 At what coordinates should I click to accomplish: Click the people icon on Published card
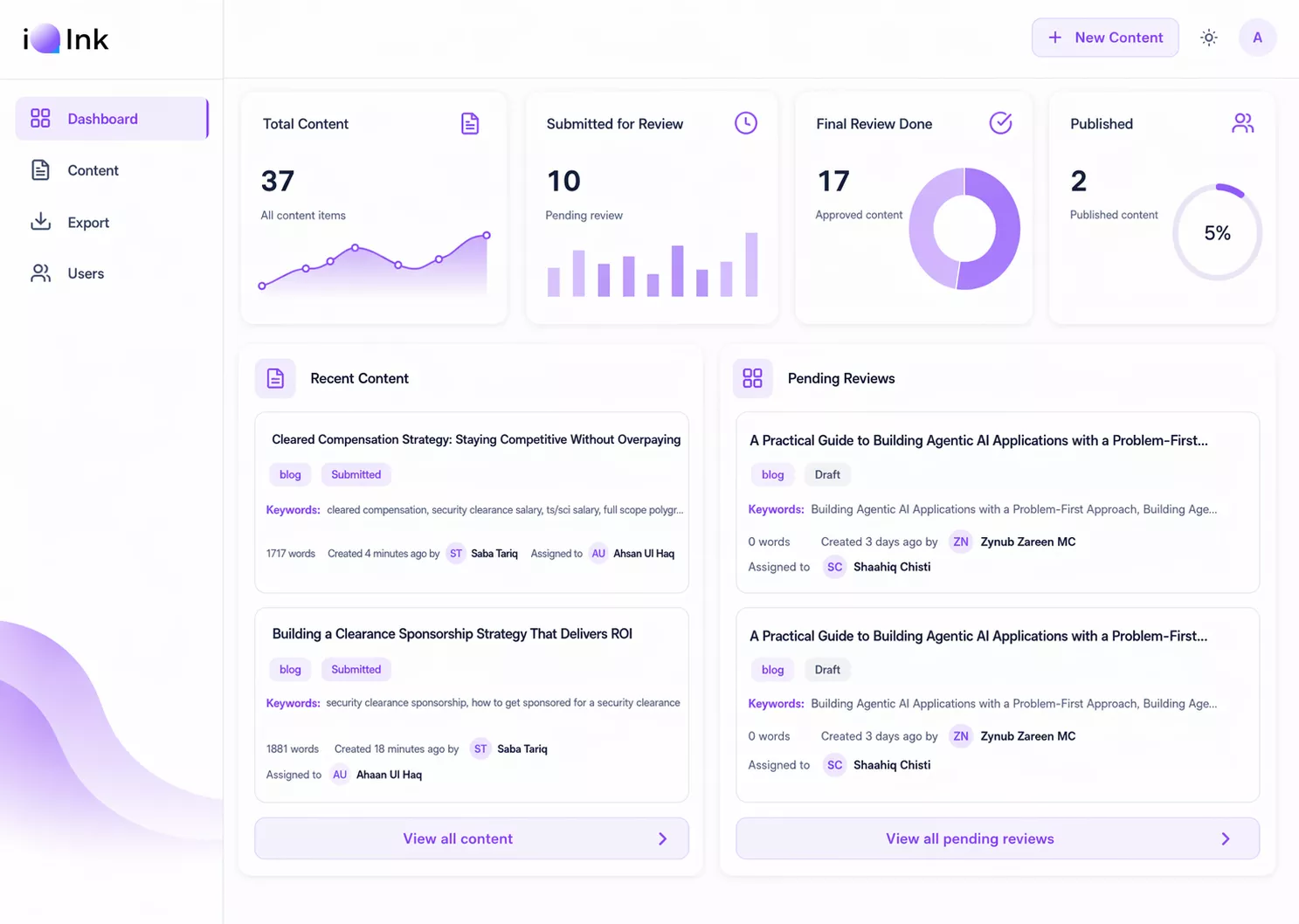1242,123
